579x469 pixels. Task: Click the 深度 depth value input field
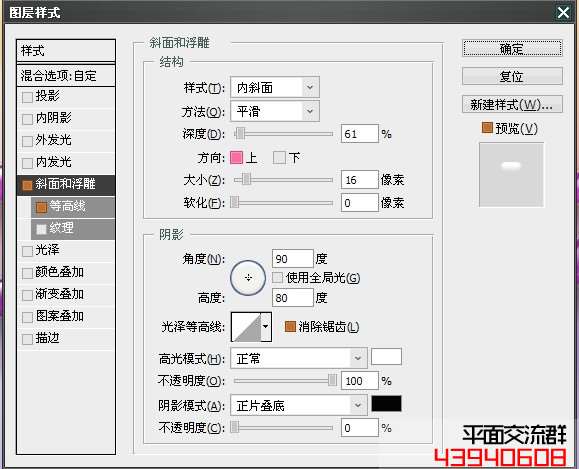[359, 134]
